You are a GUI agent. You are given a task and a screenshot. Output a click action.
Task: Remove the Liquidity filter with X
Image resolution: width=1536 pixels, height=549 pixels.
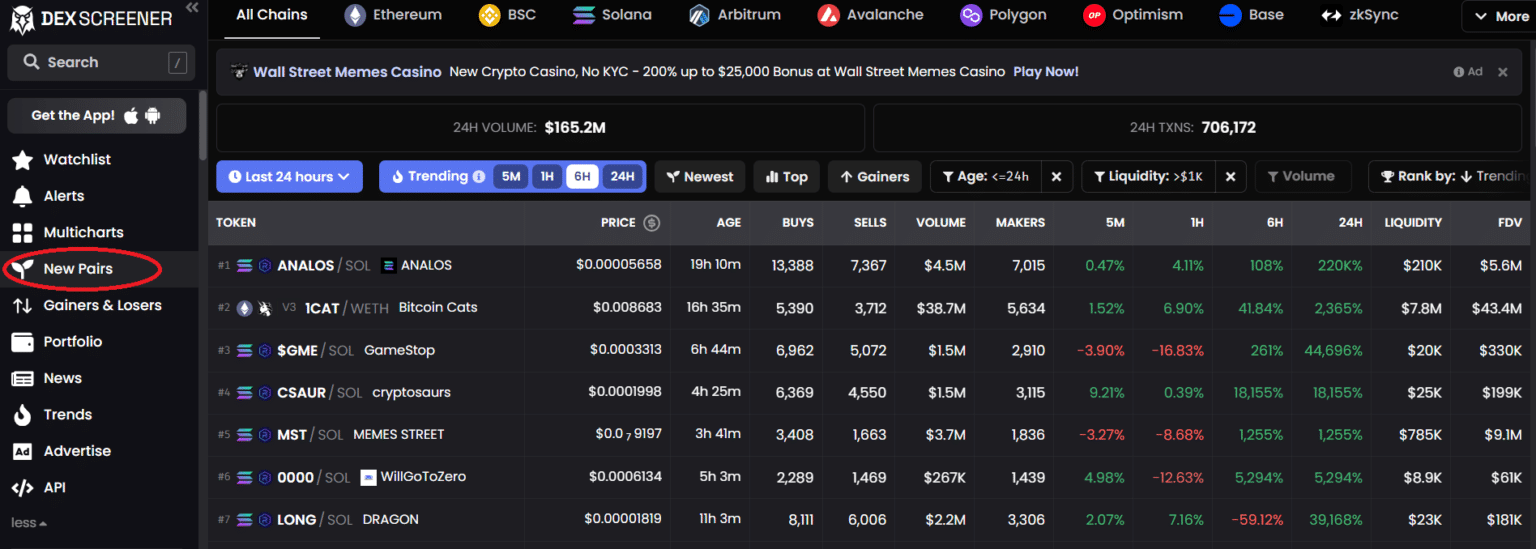click(x=1230, y=177)
